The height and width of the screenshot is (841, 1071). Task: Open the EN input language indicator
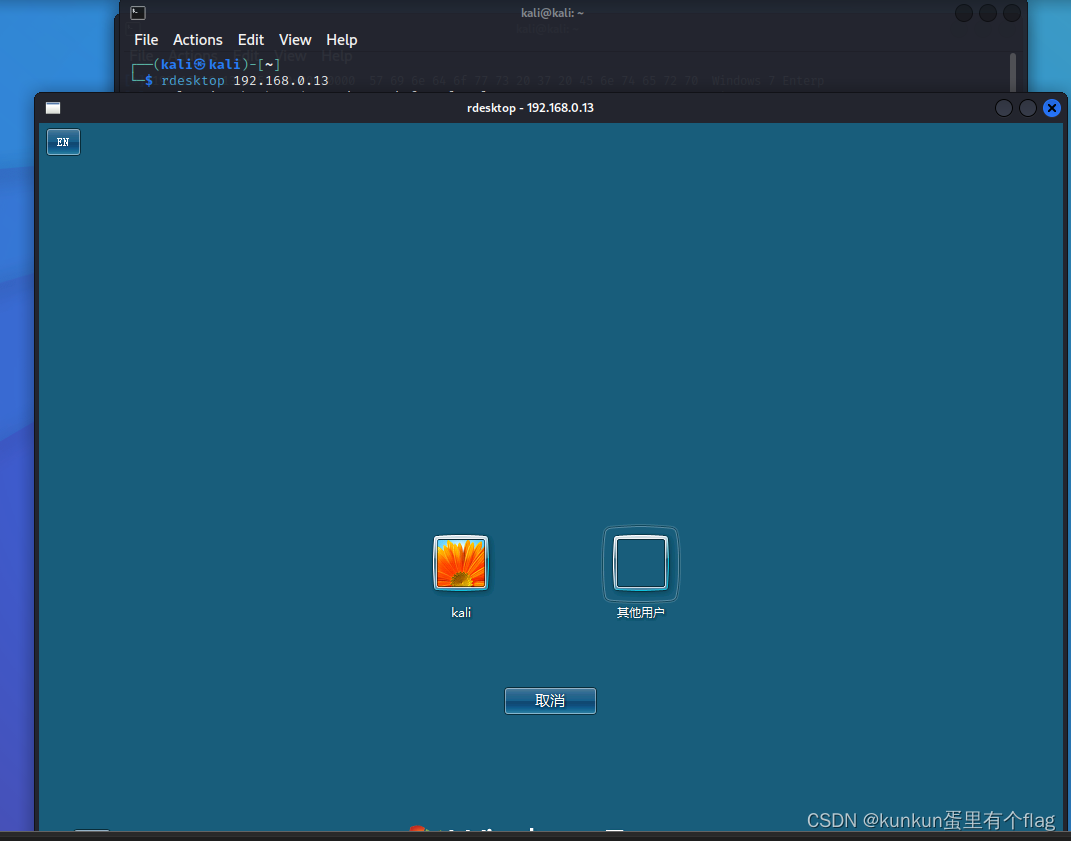(x=64, y=142)
